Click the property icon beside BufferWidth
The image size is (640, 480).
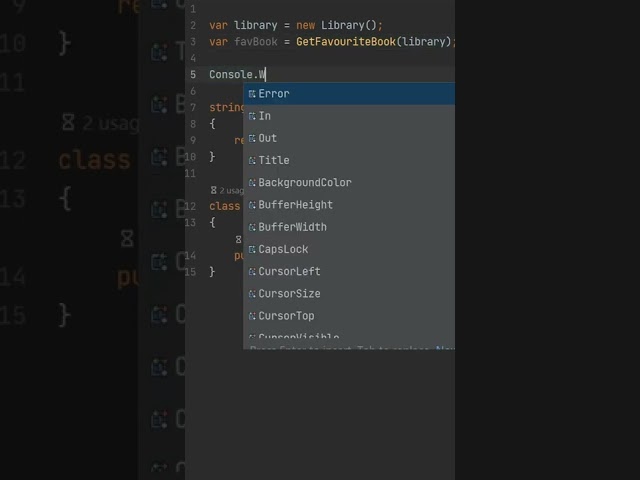pos(252,227)
